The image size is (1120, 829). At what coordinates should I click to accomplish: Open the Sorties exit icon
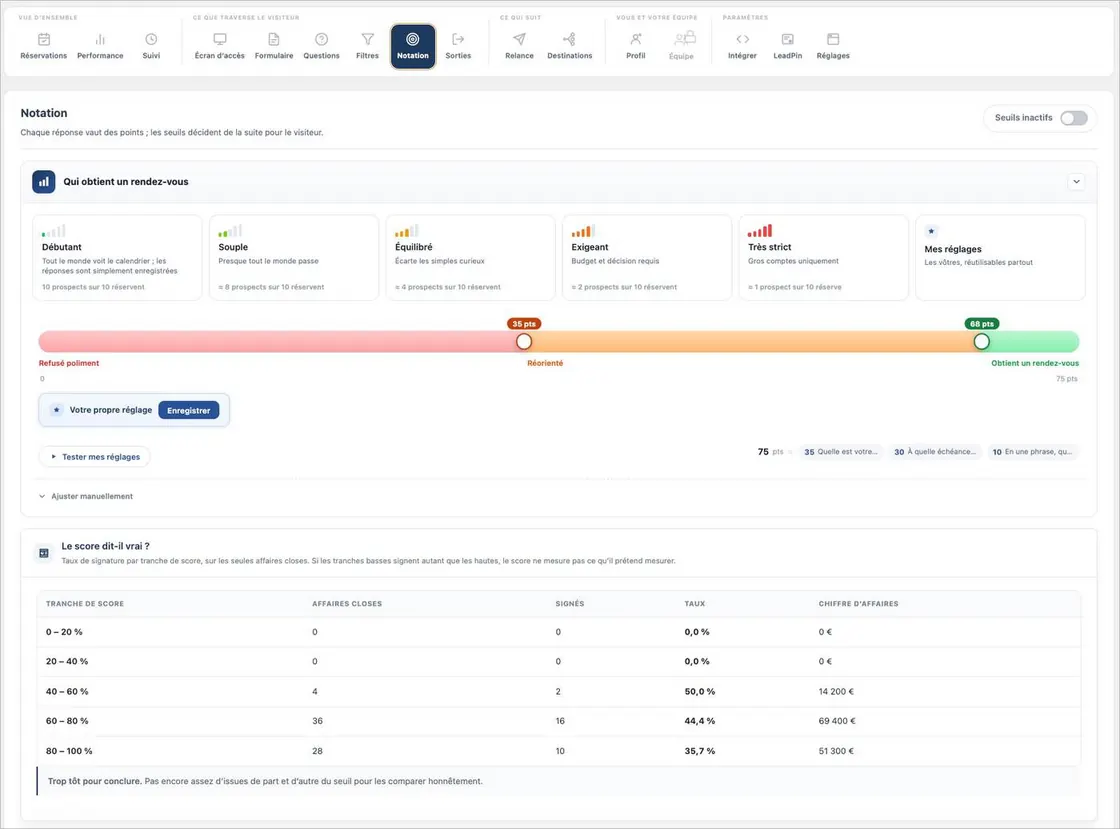pyautogui.click(x=458, y=39)
